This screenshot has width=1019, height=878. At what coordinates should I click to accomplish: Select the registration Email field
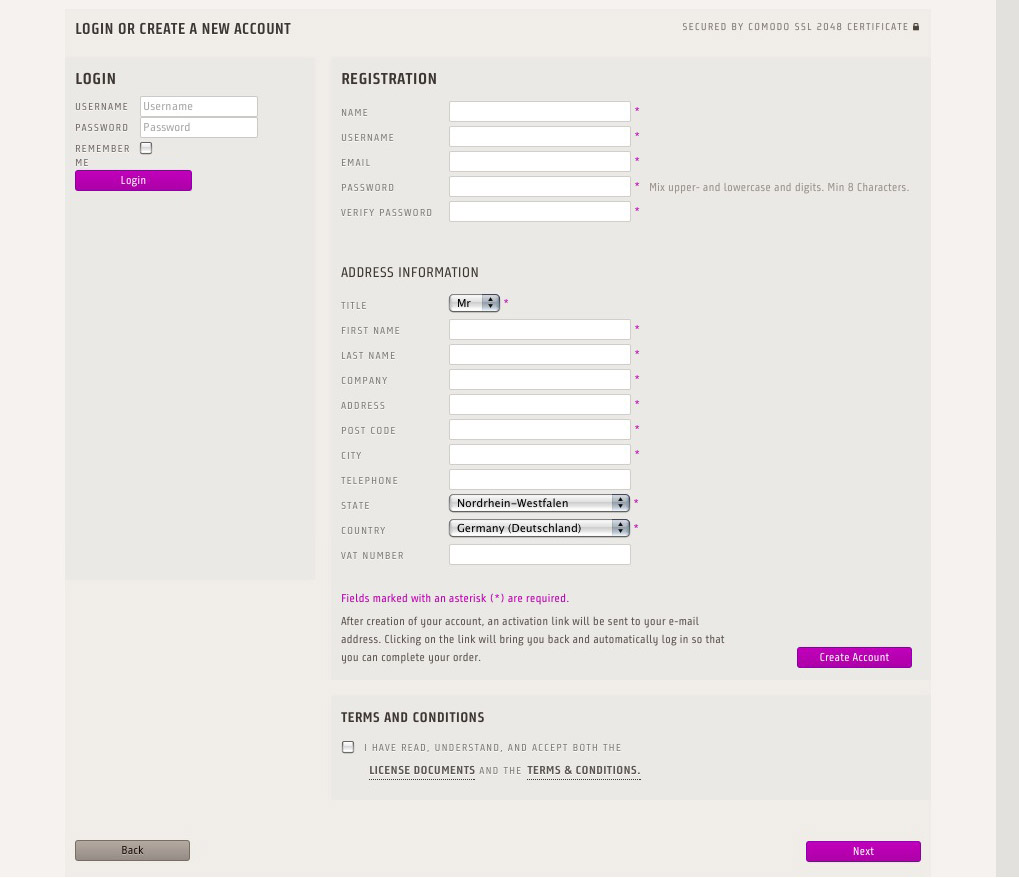(x=540, y=162)
